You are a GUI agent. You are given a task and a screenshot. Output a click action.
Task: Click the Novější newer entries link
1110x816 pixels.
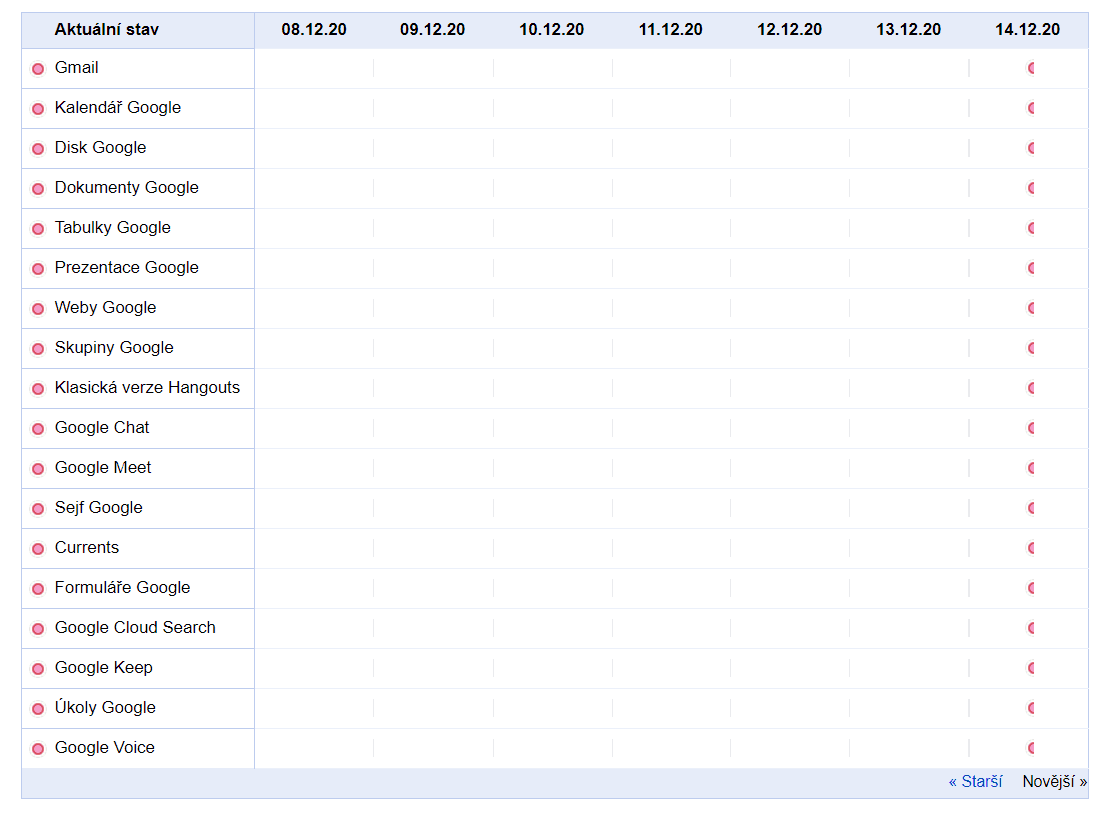click(x=1054, y=782)
